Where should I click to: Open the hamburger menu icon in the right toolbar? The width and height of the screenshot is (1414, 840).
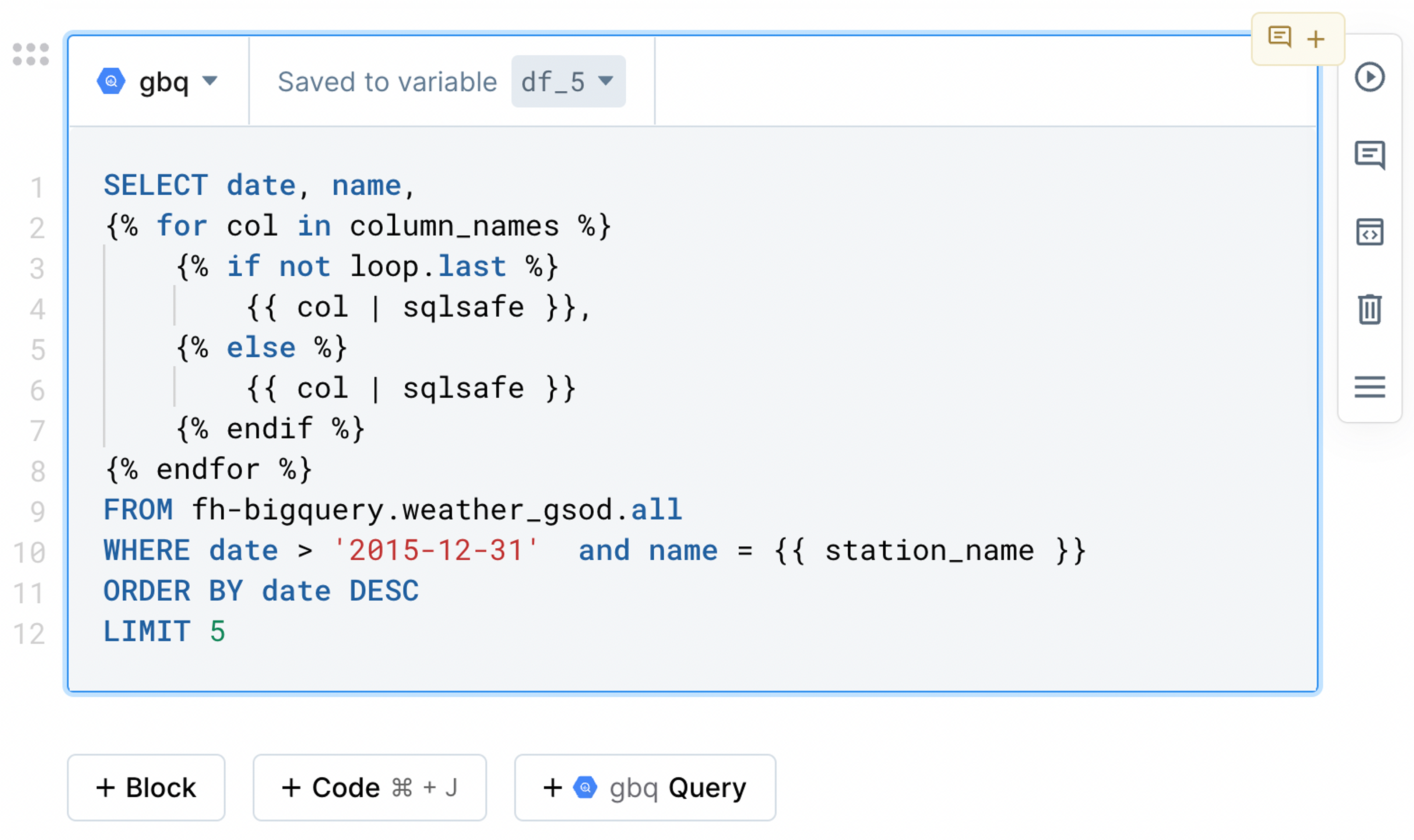tap(1369, 387)
